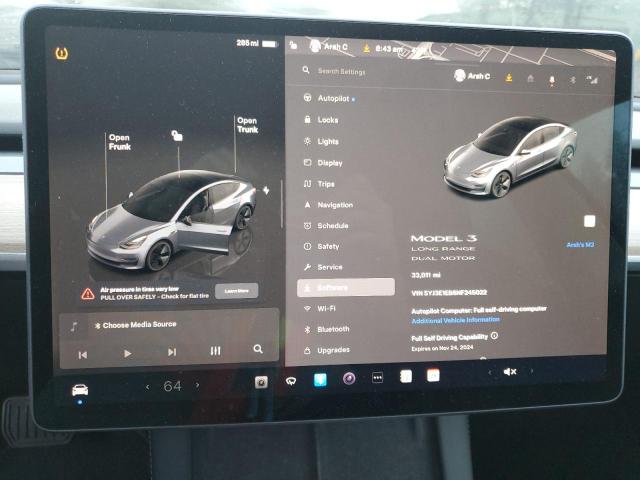The height and width of the screenshot is (480, 640).
Task: Click the Search Settings field
Action: click(341, 71)
